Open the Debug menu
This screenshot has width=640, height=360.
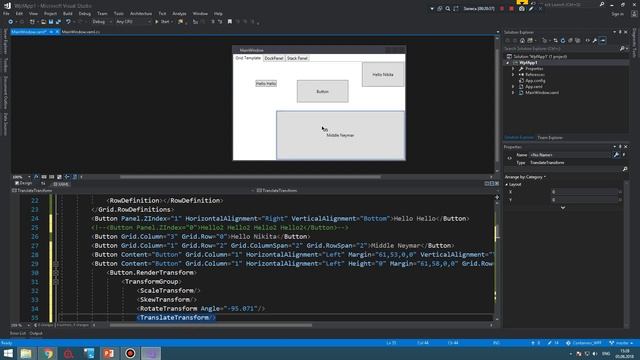(84, 13)
